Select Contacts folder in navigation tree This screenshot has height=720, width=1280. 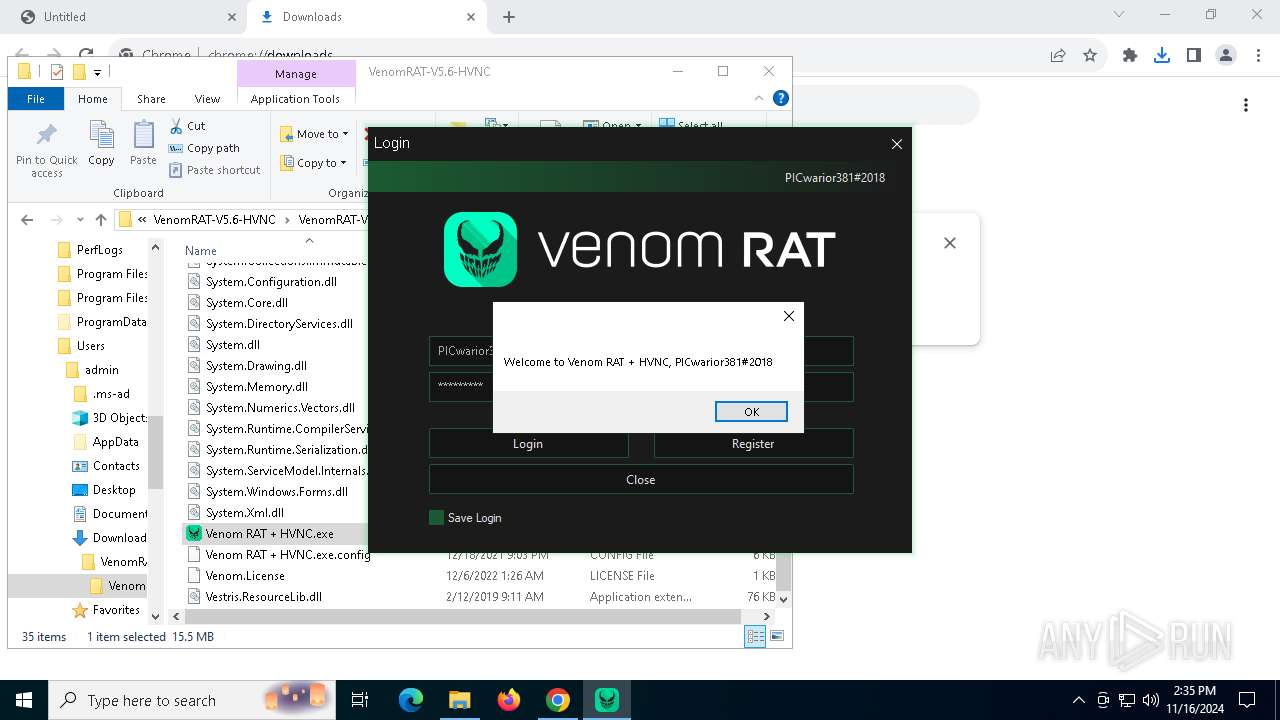coord(106,466)
